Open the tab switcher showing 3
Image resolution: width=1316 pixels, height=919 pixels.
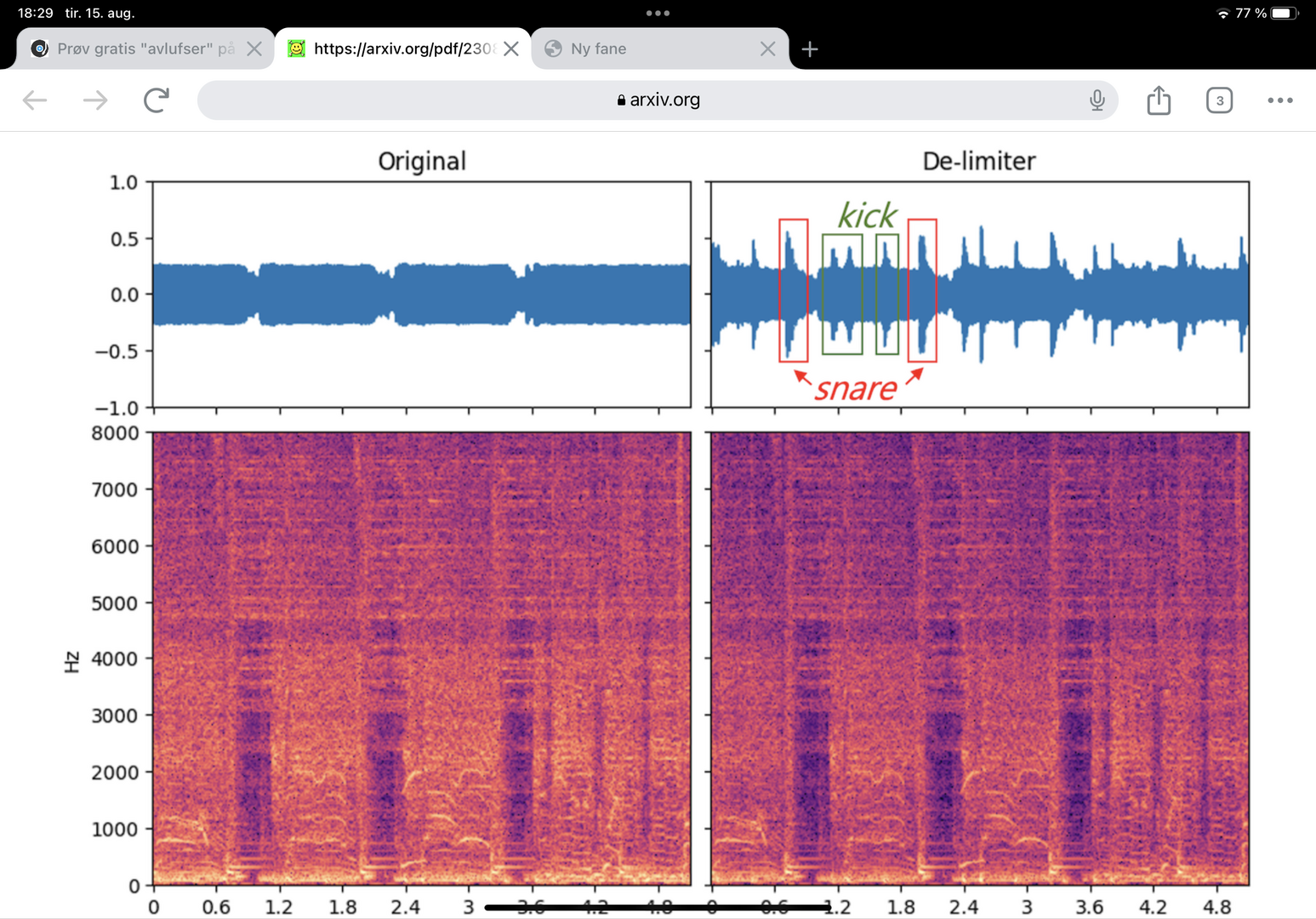pos(1219,100)
